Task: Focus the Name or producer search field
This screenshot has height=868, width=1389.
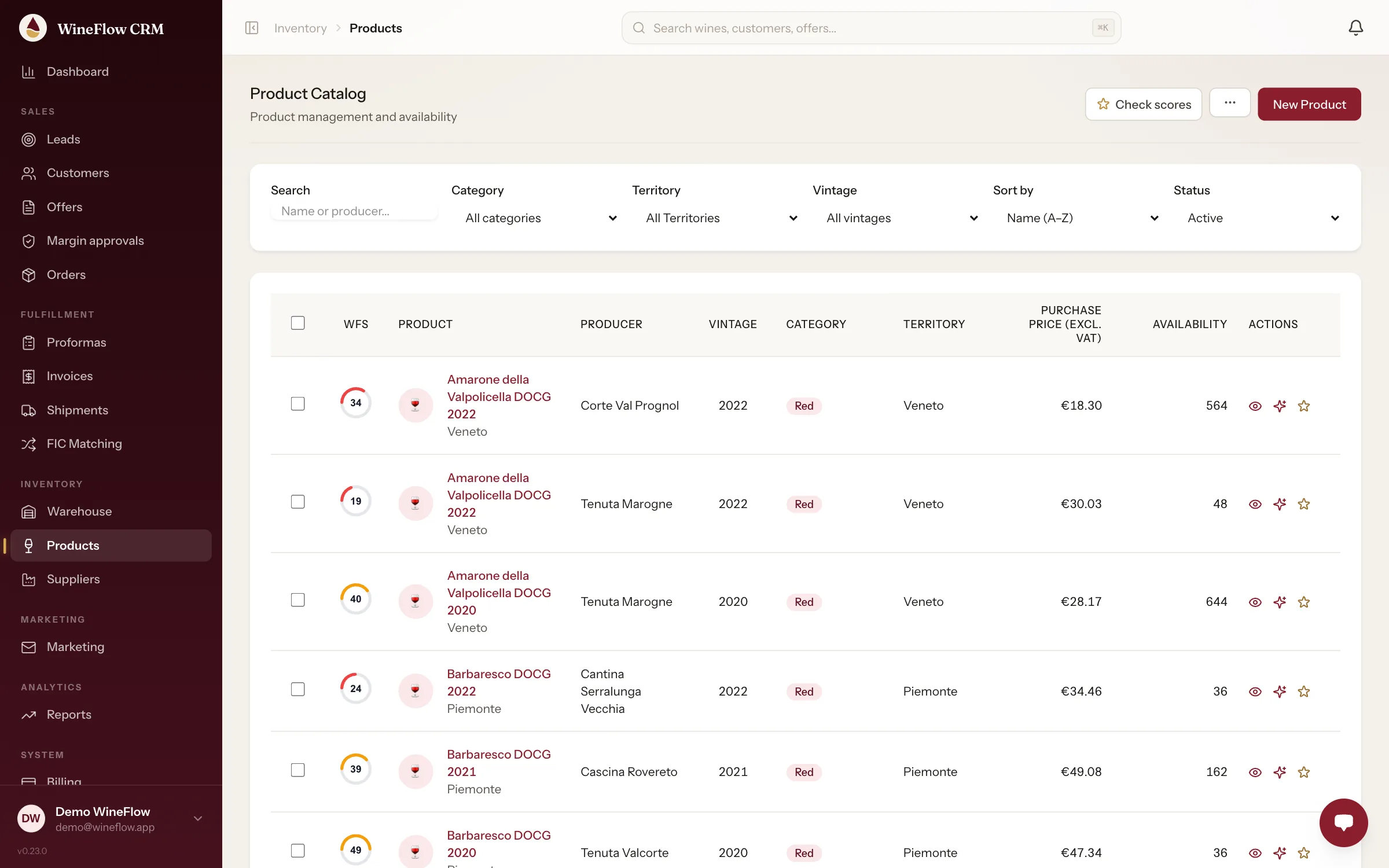Action: pyautogui.click(x=354, y=211)
